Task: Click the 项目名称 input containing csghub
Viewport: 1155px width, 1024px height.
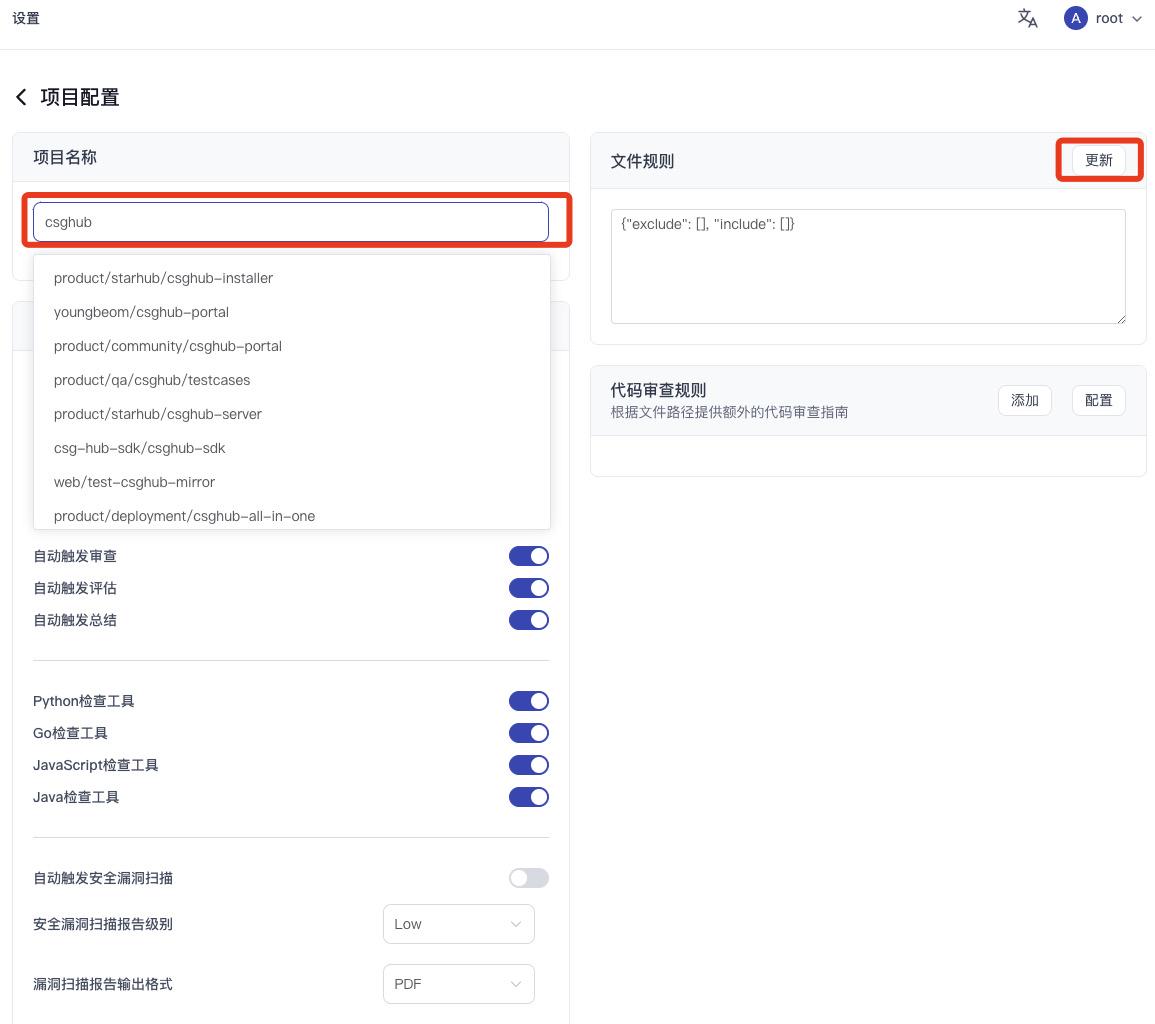Action: click(x=290, y=222)
